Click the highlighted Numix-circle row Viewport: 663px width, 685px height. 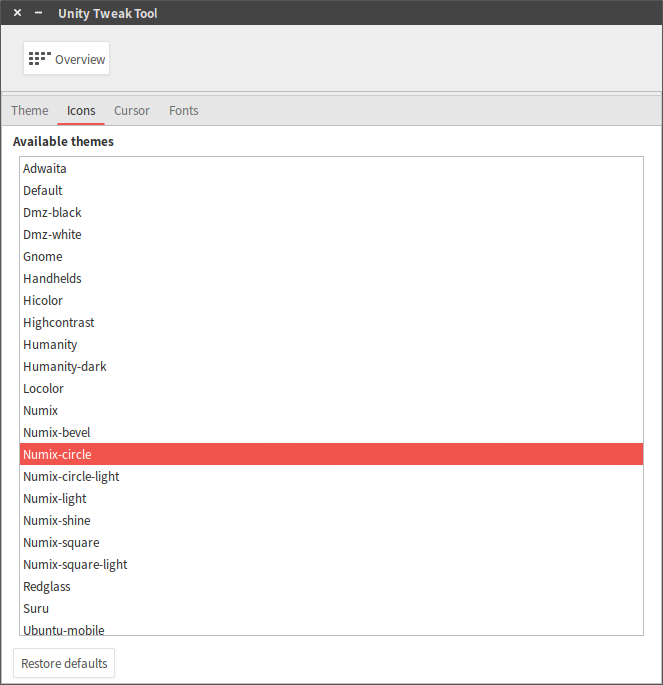click(x=332, y=454)
